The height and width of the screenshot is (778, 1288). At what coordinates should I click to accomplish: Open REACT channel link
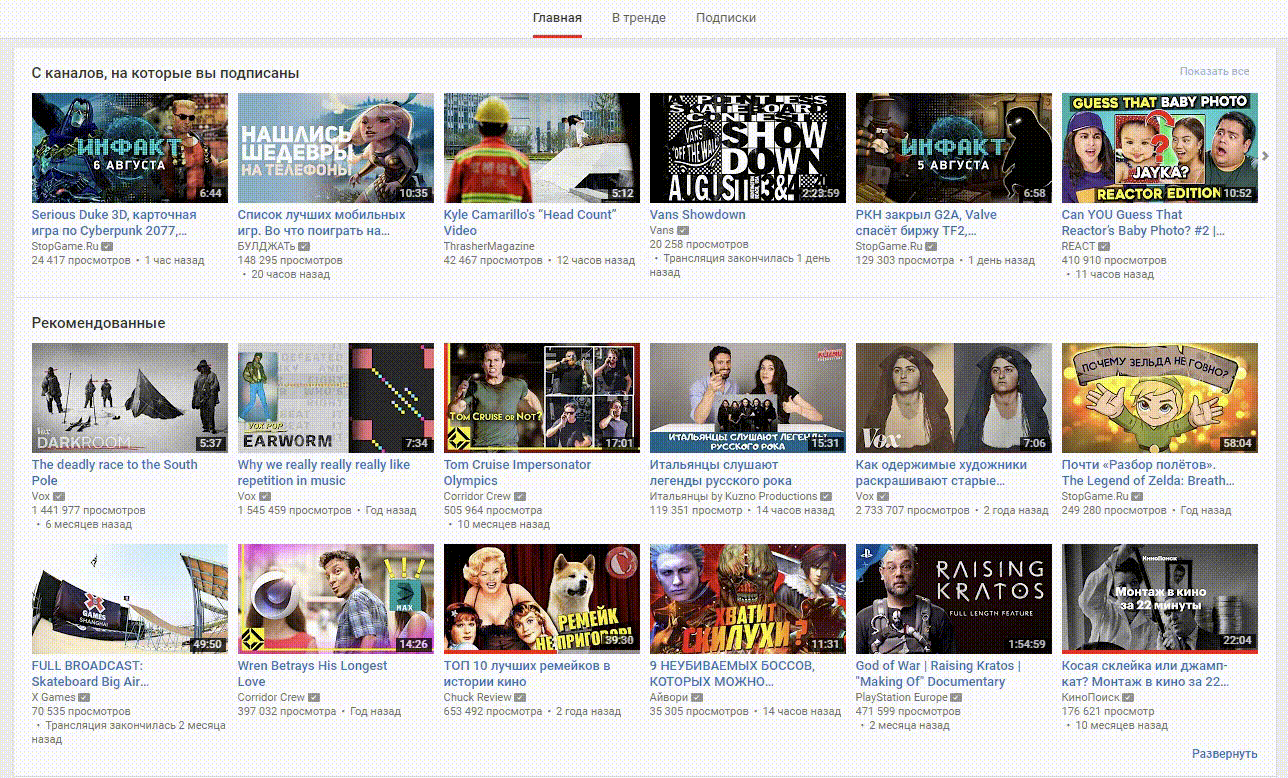click(1078, 246)
